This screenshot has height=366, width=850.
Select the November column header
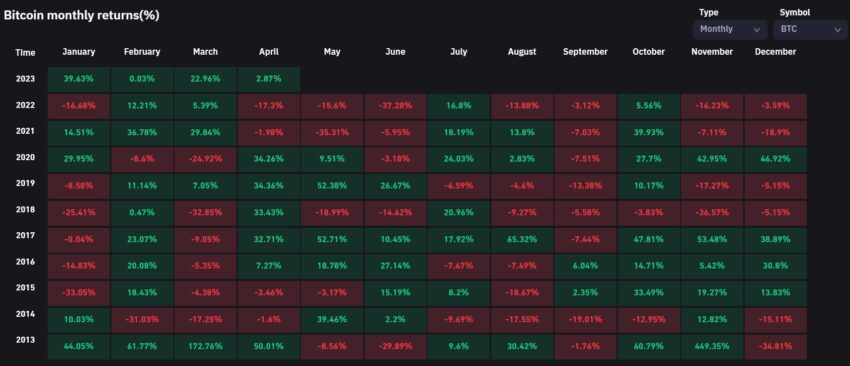point(712,52)
